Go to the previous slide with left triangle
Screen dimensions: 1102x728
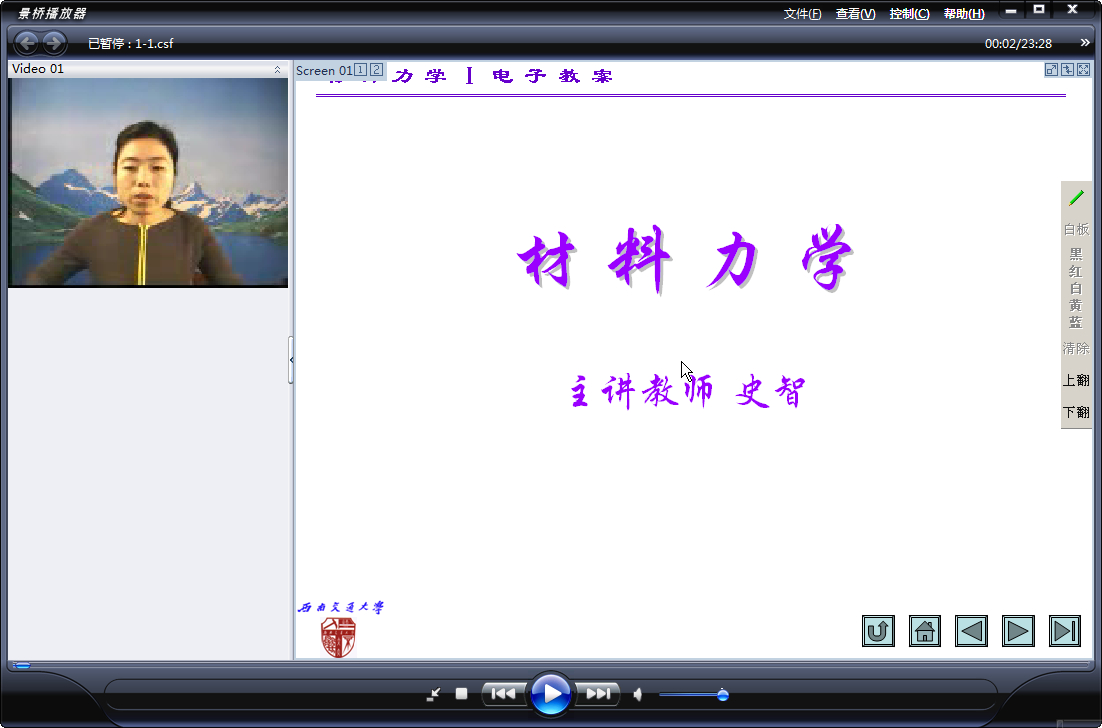[x=971, y=631]
